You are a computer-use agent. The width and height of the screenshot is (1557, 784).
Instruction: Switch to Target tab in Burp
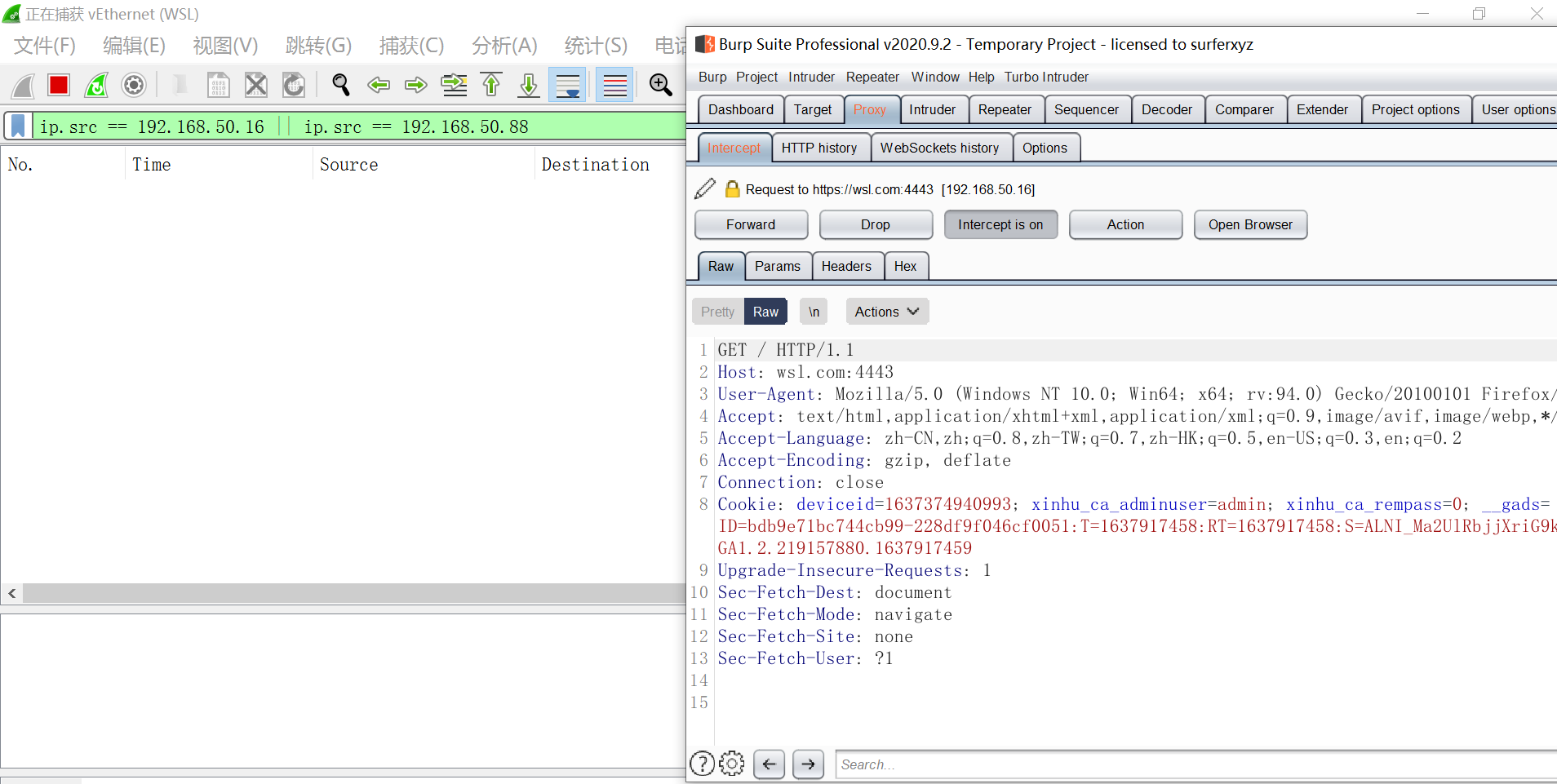point(813,109)
